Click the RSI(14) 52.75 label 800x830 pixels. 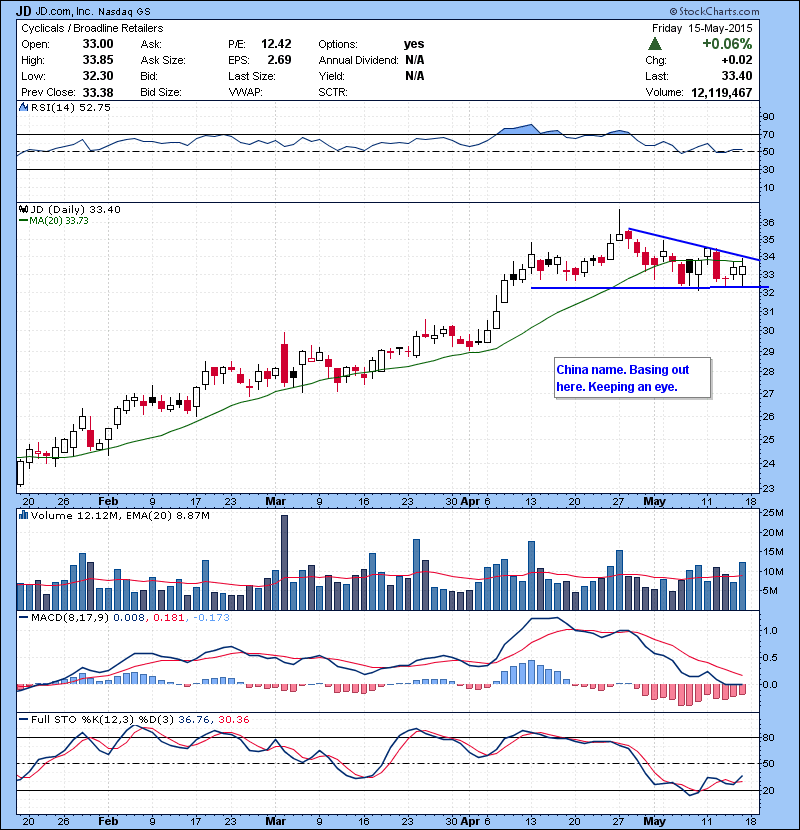click(x=70, y=107)
